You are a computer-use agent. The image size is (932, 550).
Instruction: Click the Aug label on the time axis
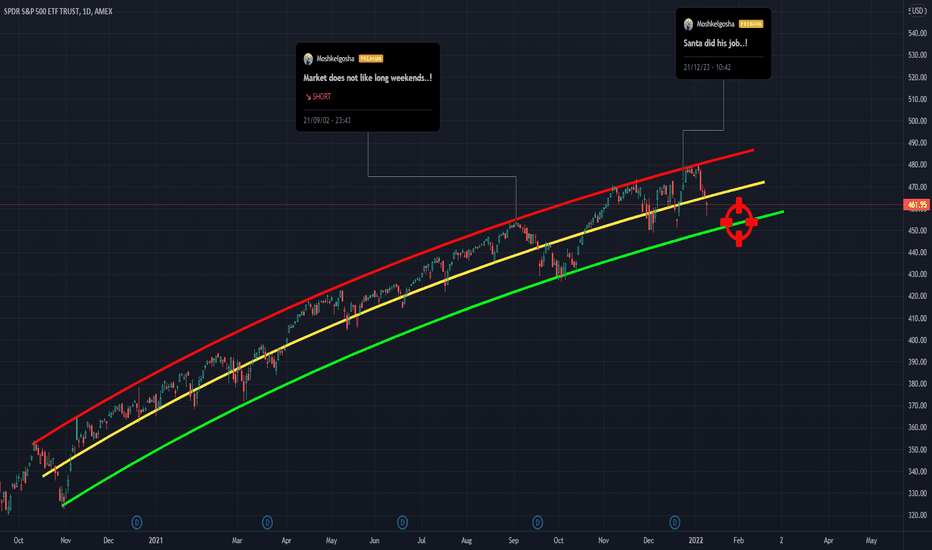(x=467, y=540)
